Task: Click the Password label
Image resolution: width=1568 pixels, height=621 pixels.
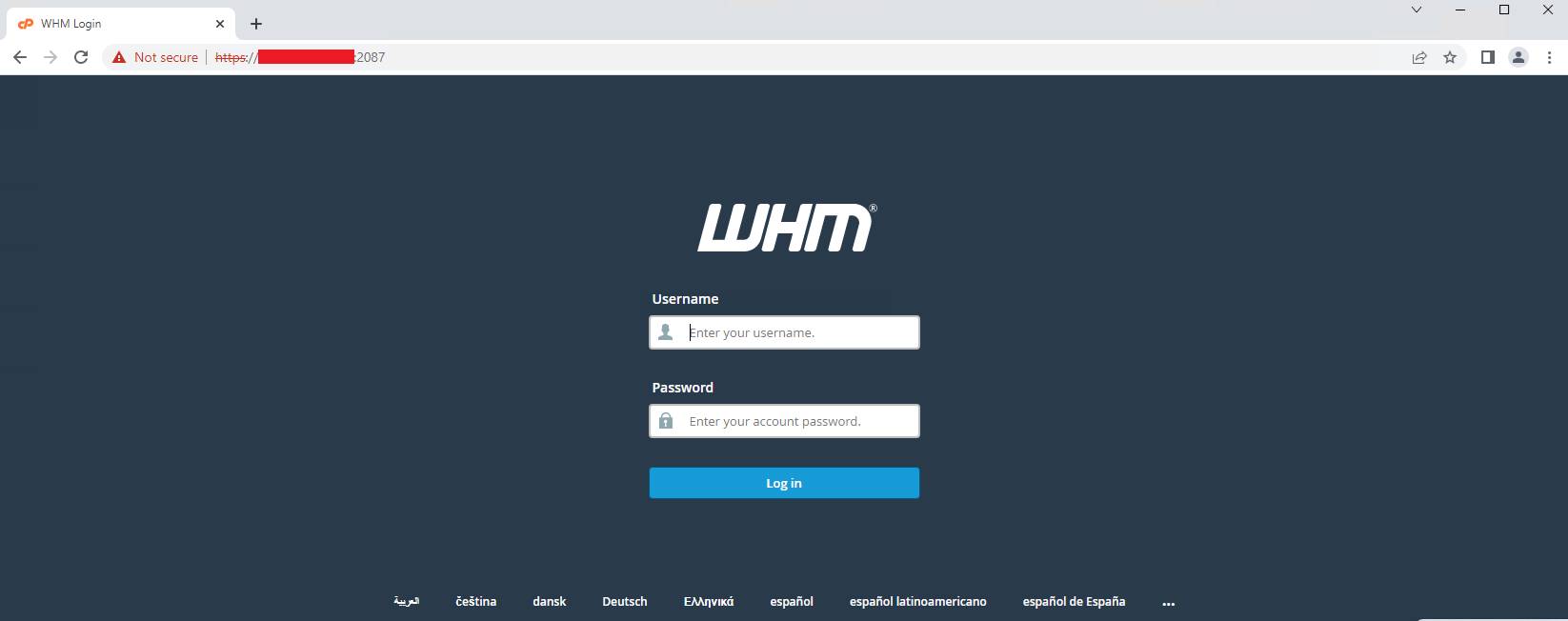Action: pyautogui.click(x=682, y=388)
